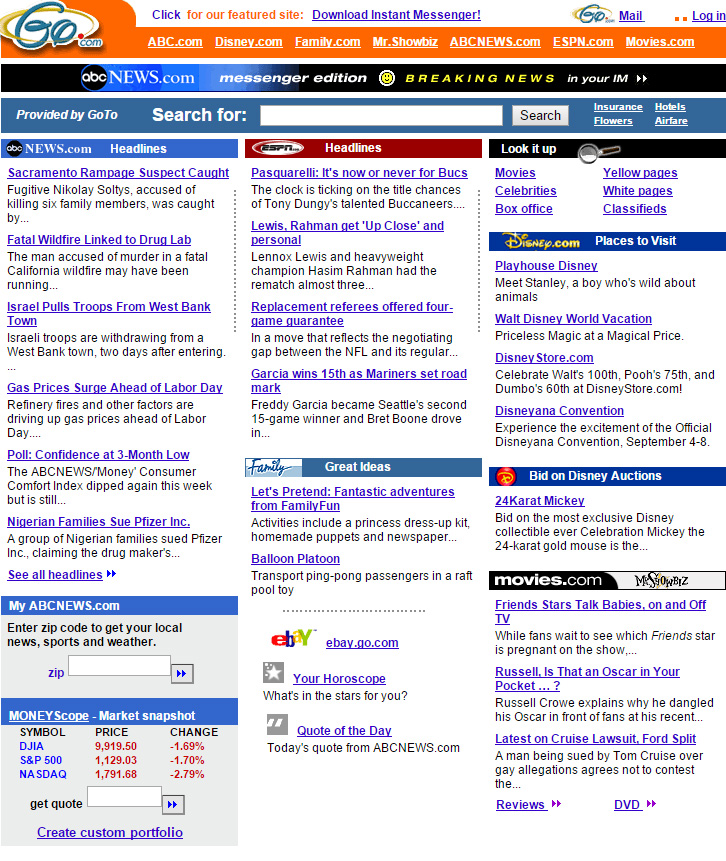Screen dimensions: 726x861
Task: Click the Search button
Action: [540, 115]
